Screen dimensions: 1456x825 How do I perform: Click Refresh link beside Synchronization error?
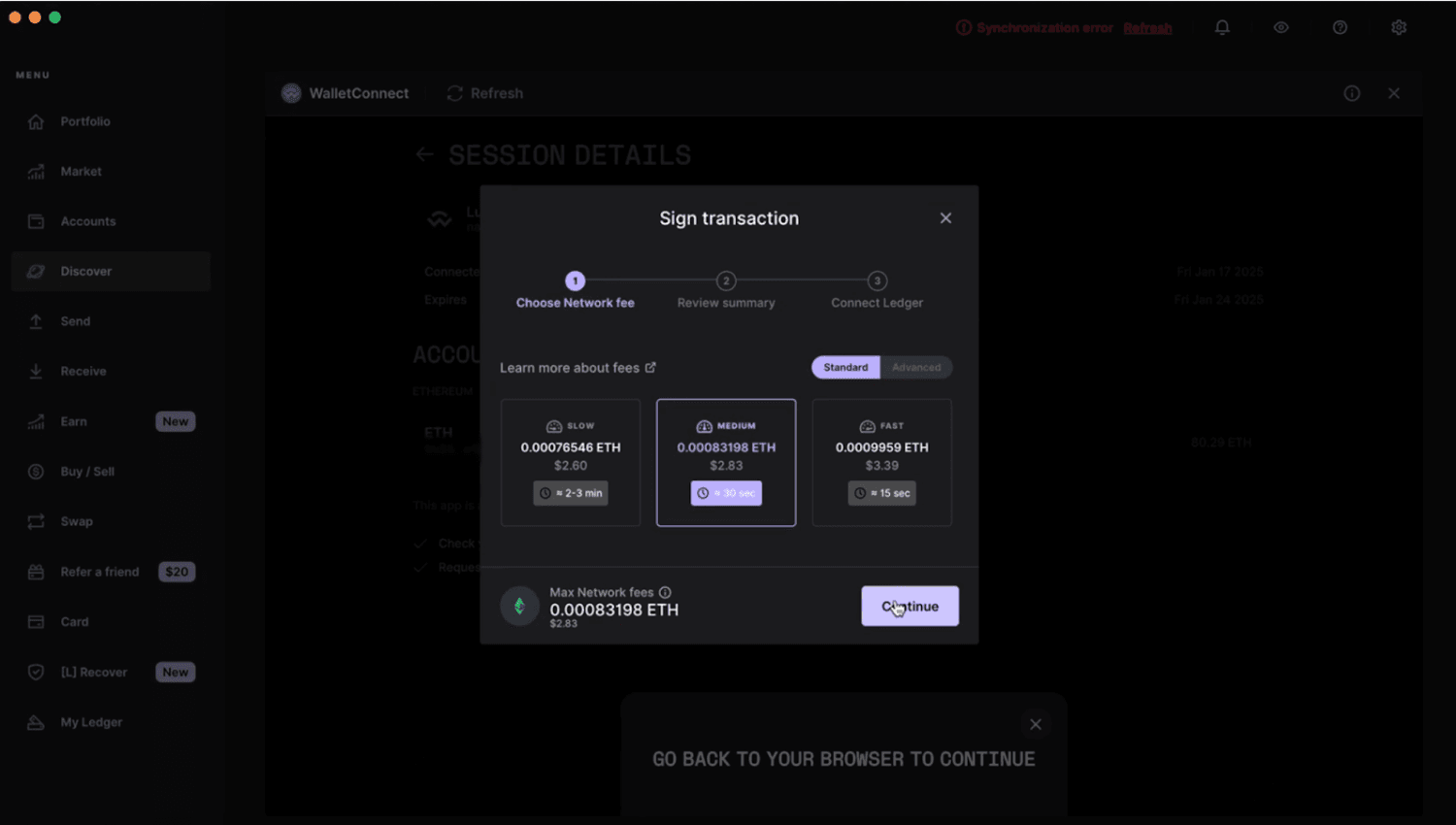coord(1147,28)
